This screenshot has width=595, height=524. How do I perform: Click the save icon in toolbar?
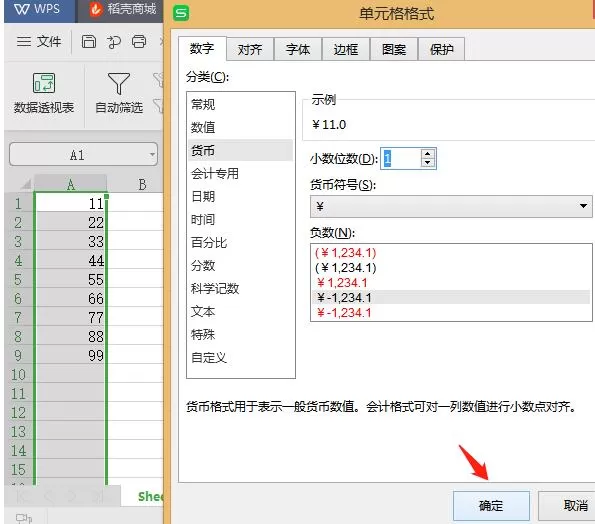pos(89,41)
